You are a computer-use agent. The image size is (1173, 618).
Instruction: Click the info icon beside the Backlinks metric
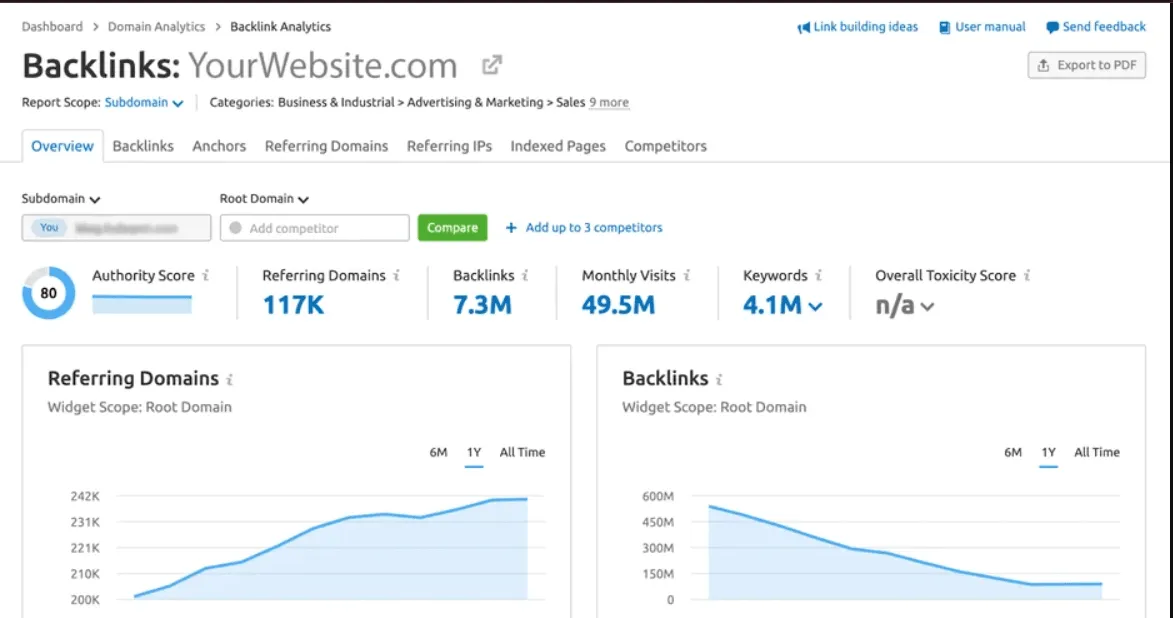pyautogui.click(x=524, y=276)
